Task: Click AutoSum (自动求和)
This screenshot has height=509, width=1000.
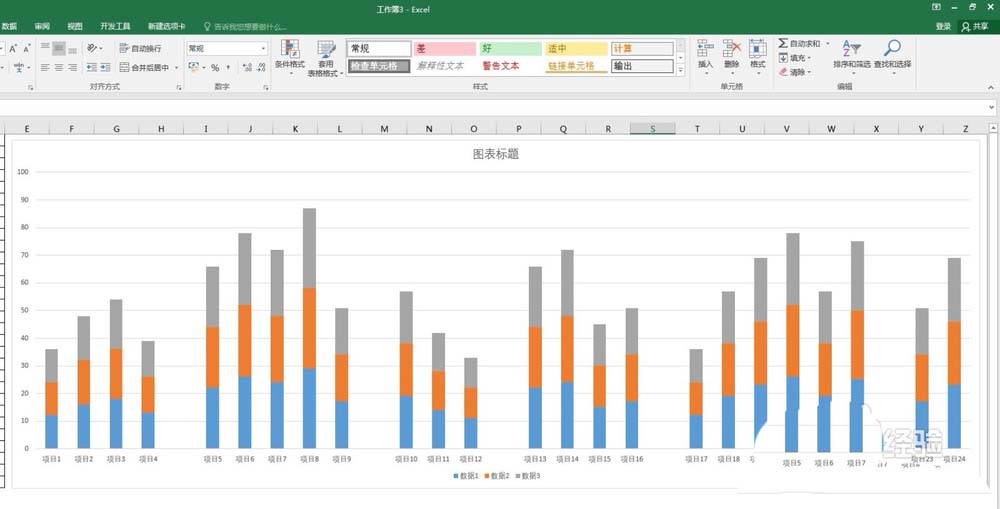Action: [799, 43]
